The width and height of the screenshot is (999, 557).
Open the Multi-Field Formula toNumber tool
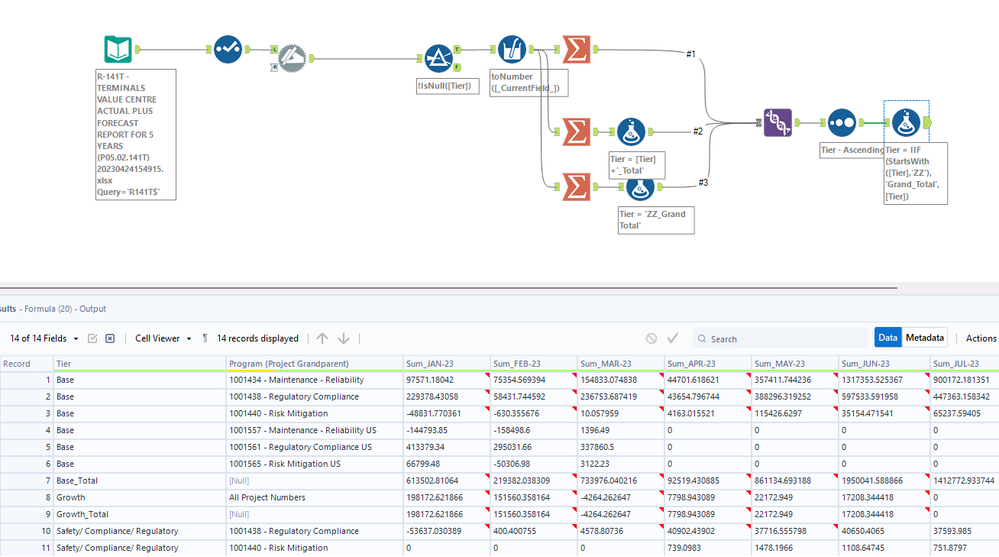pyautogui.click(x=512, y=49)
